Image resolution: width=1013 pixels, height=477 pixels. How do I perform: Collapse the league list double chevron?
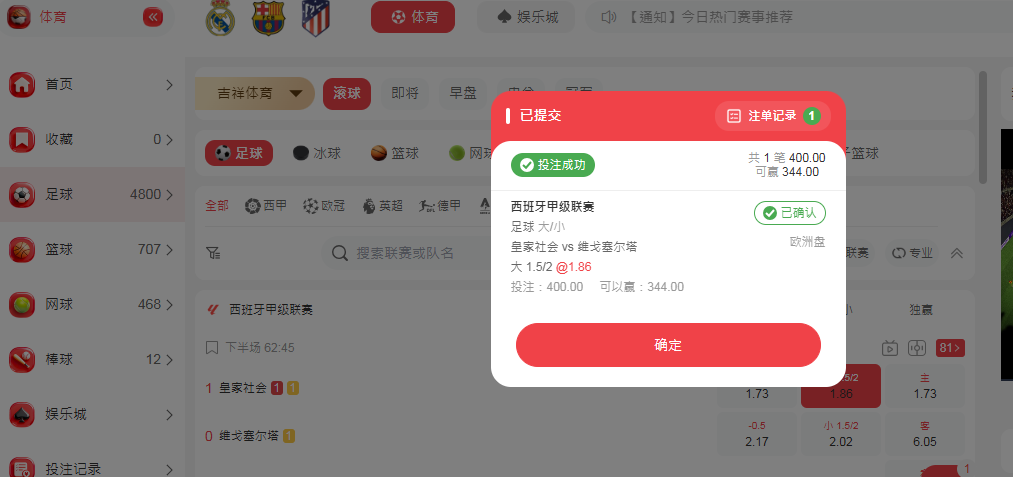pyautogui.click(x=957, y=253)
